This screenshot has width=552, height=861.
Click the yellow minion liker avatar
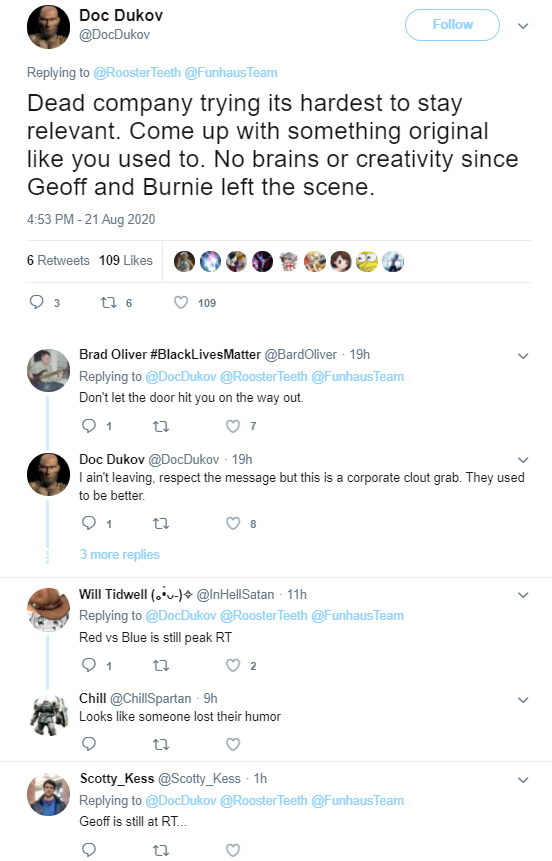click(x=367, y=261)
